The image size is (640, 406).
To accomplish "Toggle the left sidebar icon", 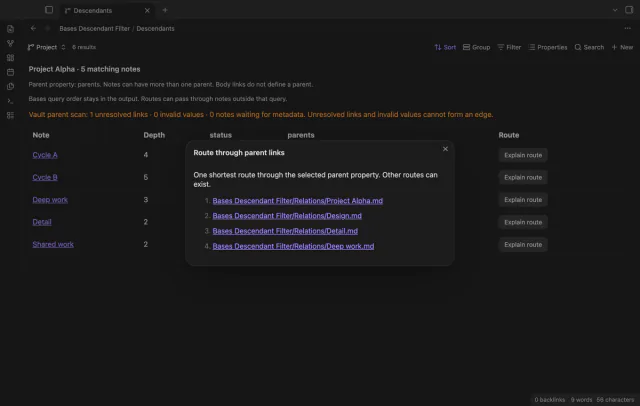I will click(x=49, y=10).
